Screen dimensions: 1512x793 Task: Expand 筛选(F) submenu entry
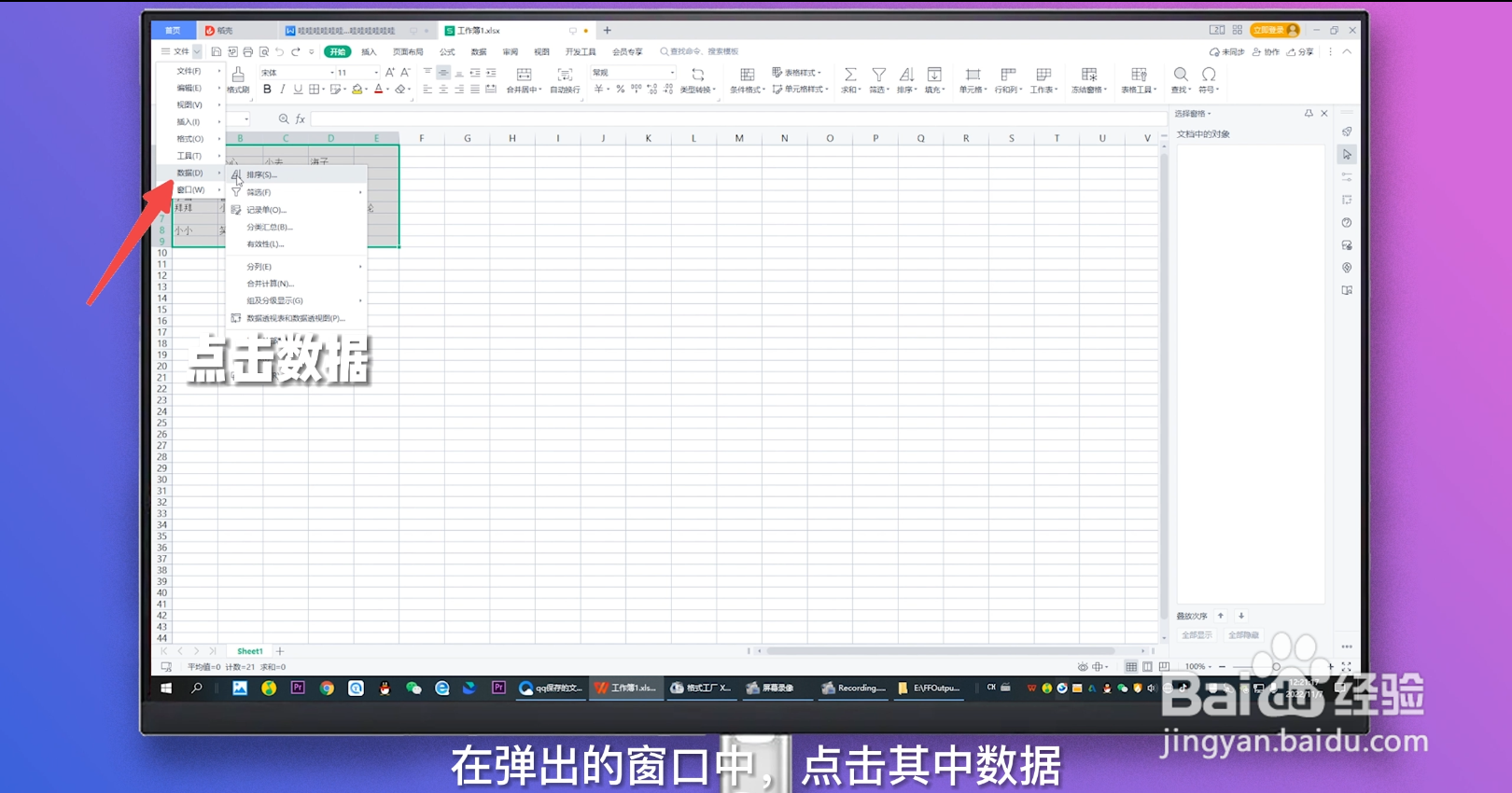coord(297,192)
